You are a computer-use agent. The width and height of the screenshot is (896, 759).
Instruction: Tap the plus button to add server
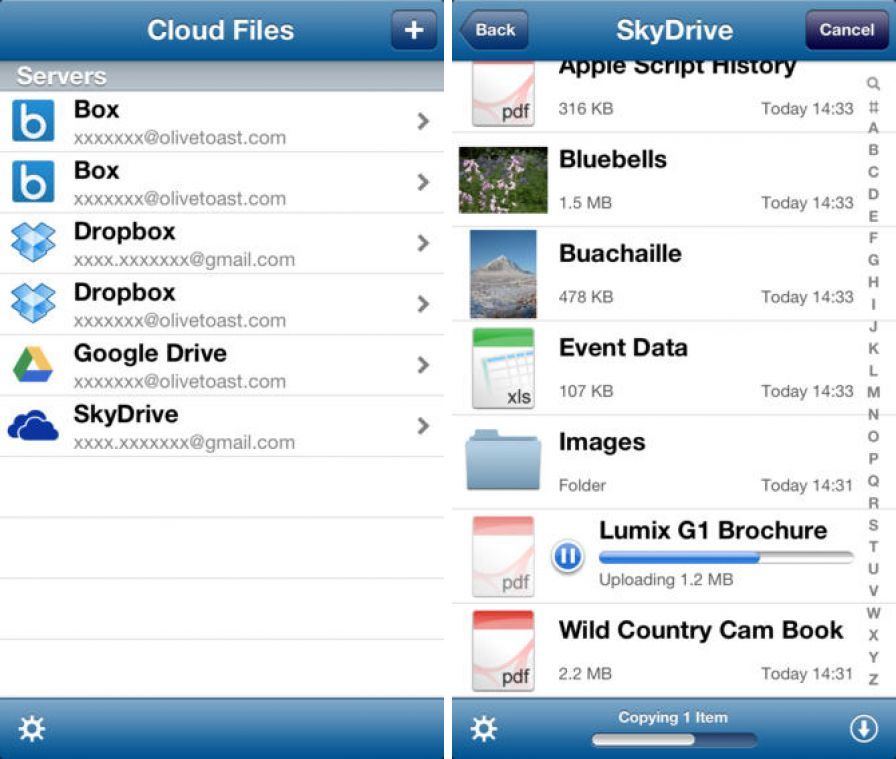[413, 30]
